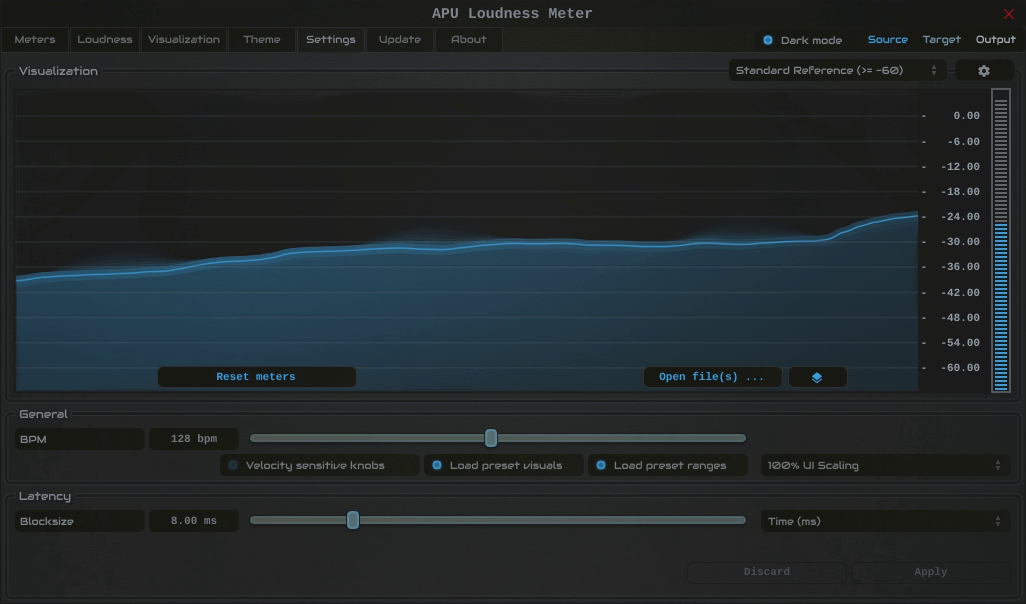Click the BPM label field
The image size is (1026, 604).
pyautogui.click(x=79, y=439)
